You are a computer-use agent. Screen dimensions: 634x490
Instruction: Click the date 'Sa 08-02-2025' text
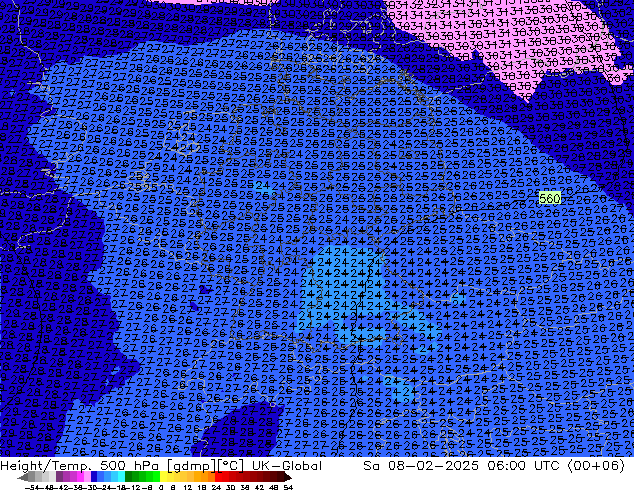click(x=421, y=466)
